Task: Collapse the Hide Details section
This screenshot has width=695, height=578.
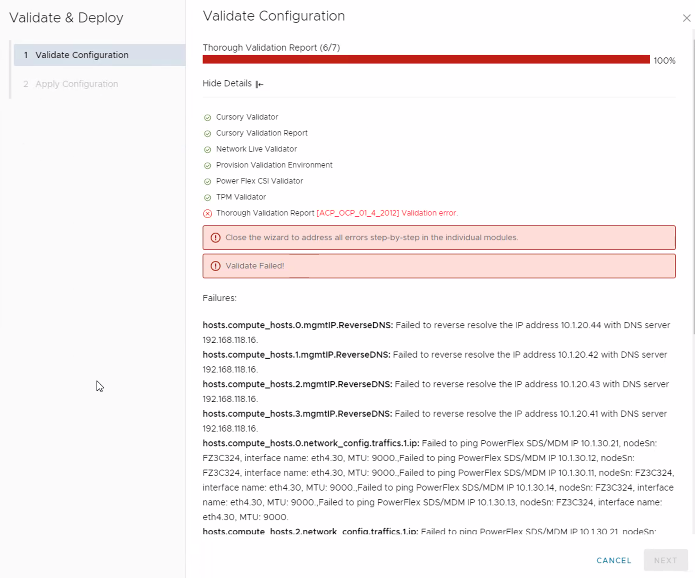Action: (227, 83)
